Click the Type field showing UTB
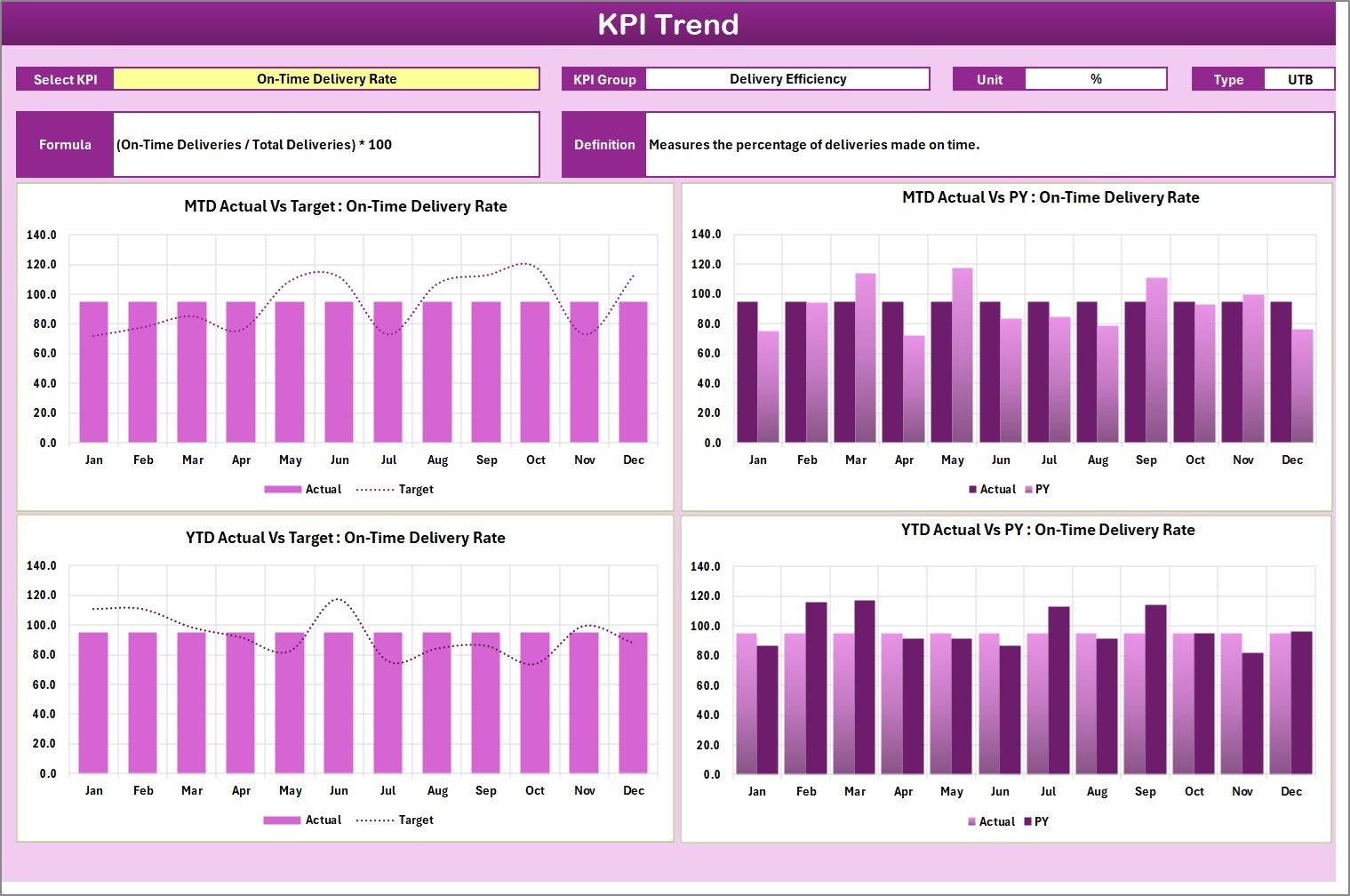The width and height of the screenshot is (1350, 896). pos(1299,78)
